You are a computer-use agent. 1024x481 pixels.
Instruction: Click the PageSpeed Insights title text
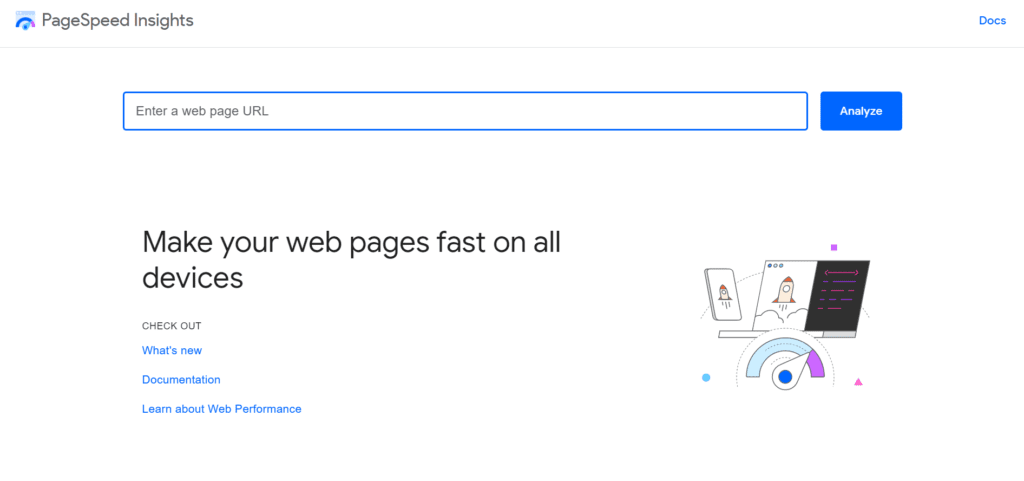118,20
